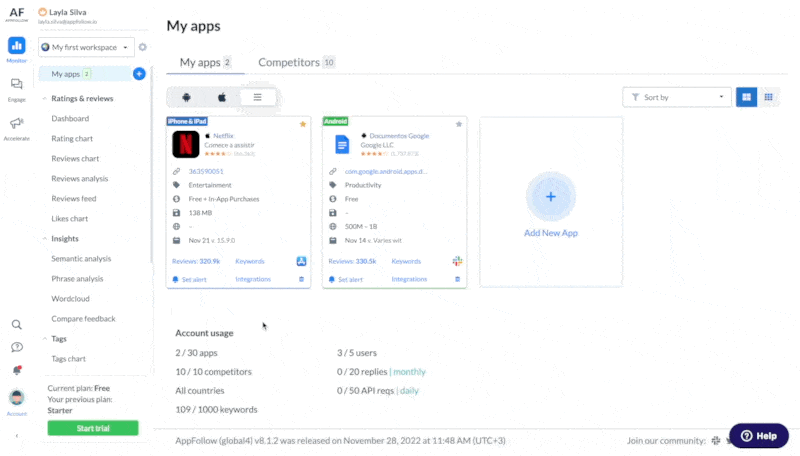Viewport: 800px width, 456px height.
Task: Click the Slack icon on Documentos Google card
Action: (x=458, y=261)
